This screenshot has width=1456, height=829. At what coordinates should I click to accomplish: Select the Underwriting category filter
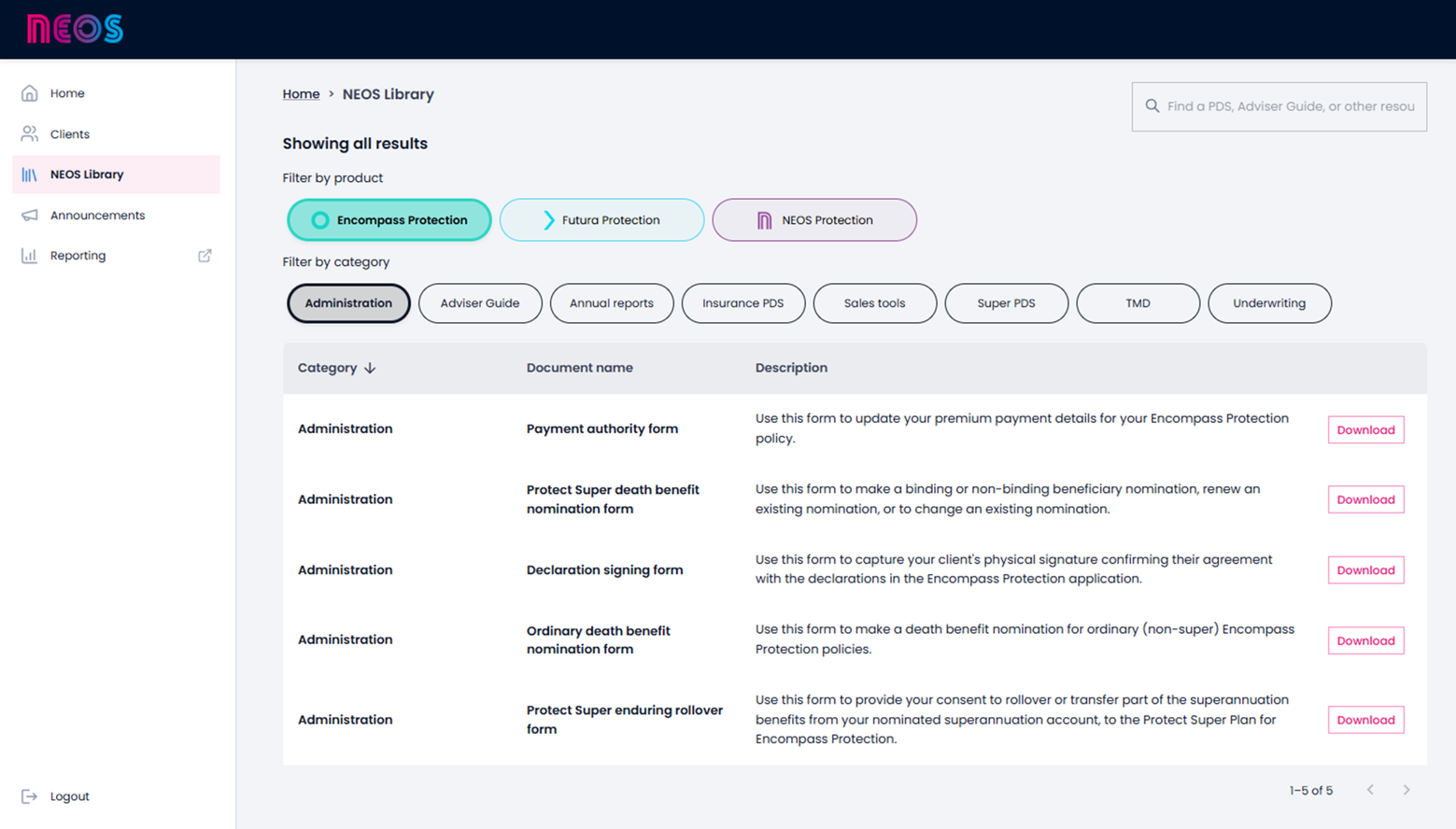pos(1269,303)
